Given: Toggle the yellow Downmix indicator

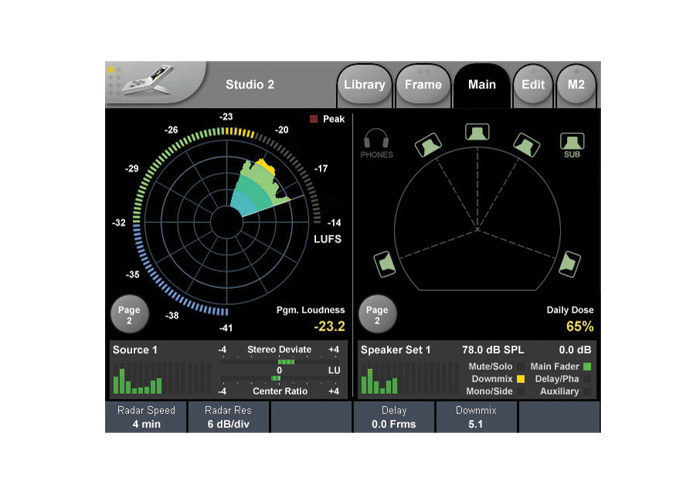Looking at the screenshot, I should pyautogui.click(x=520, y=379).
